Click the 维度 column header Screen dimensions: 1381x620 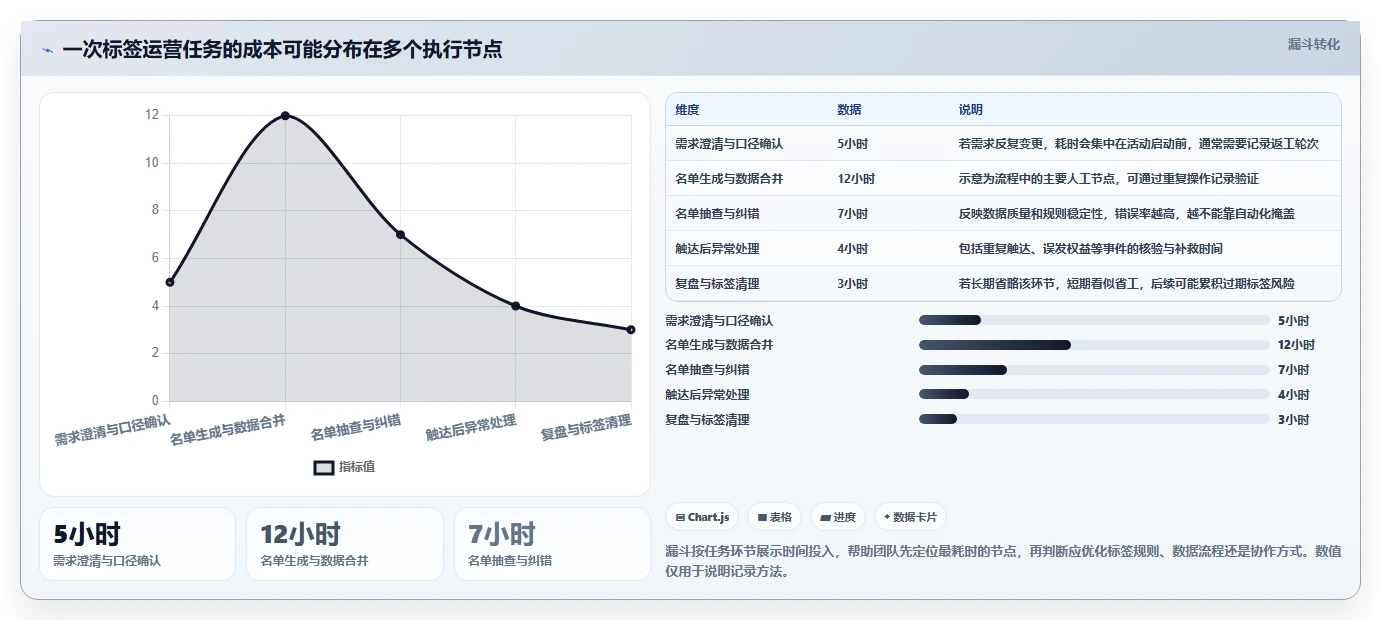[687, 109]
